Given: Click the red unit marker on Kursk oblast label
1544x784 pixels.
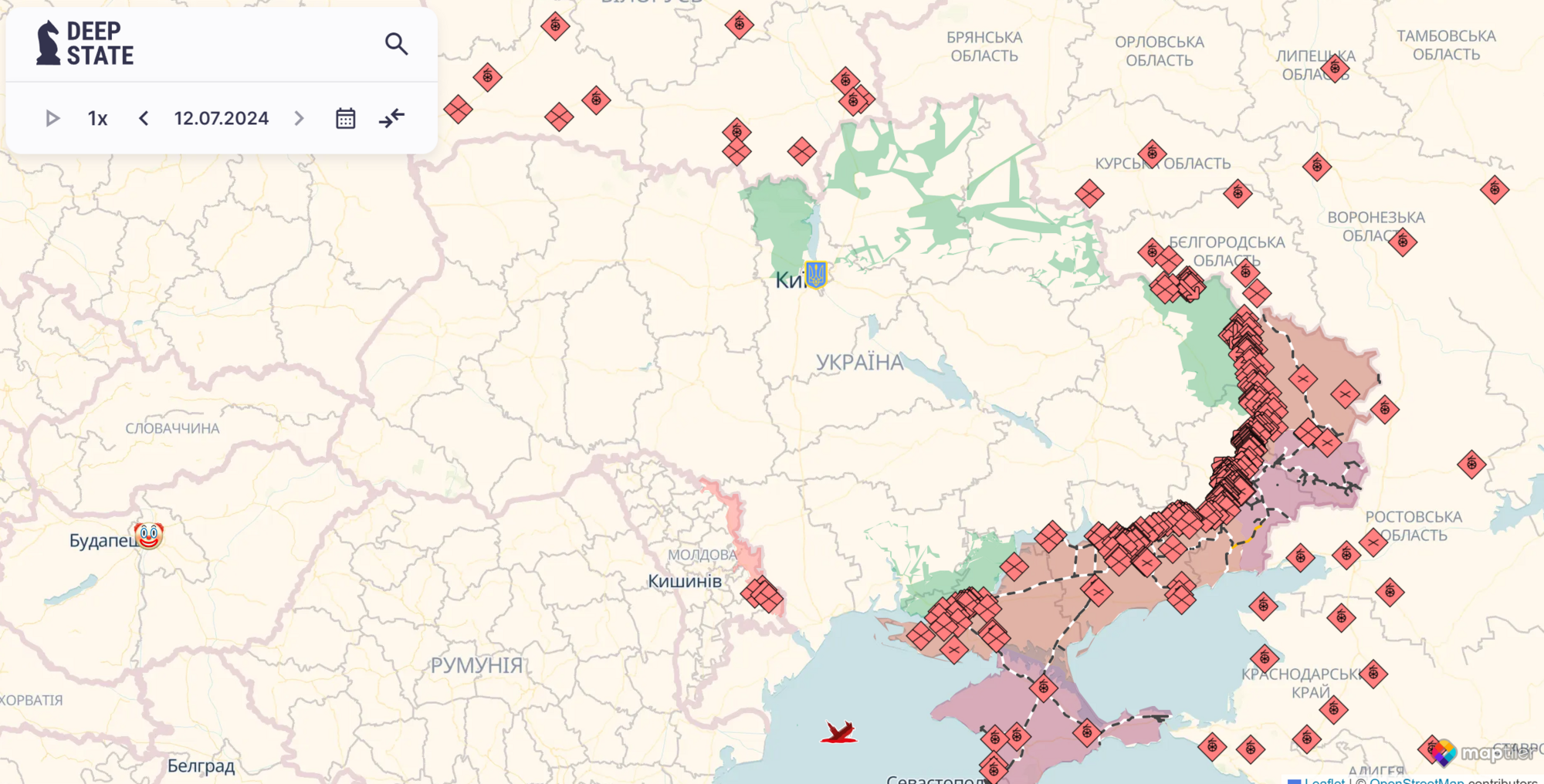Looking at the screenshot, I should (x=1152, y=154).
